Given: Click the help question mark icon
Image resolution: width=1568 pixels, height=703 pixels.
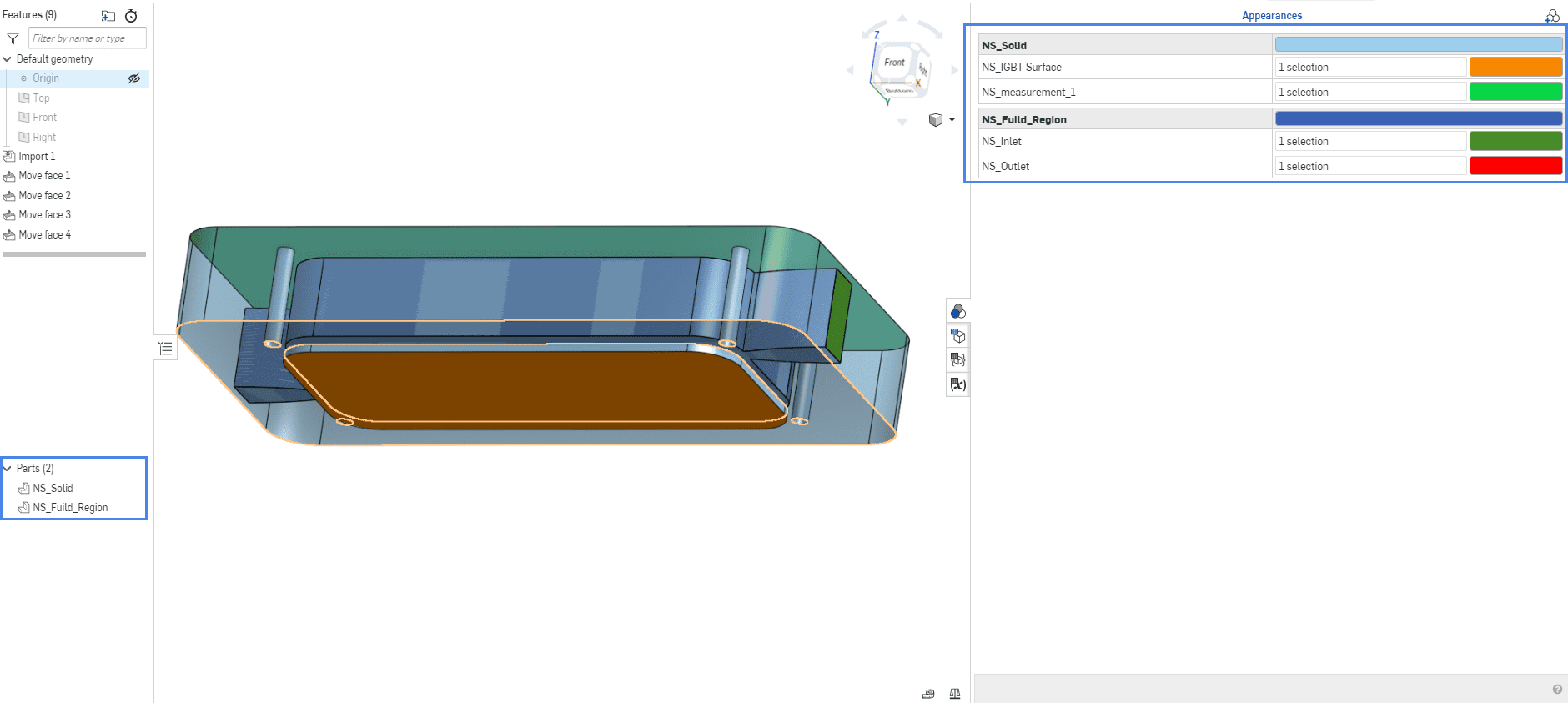Looking at the screenshot, I should point(1557,690).
